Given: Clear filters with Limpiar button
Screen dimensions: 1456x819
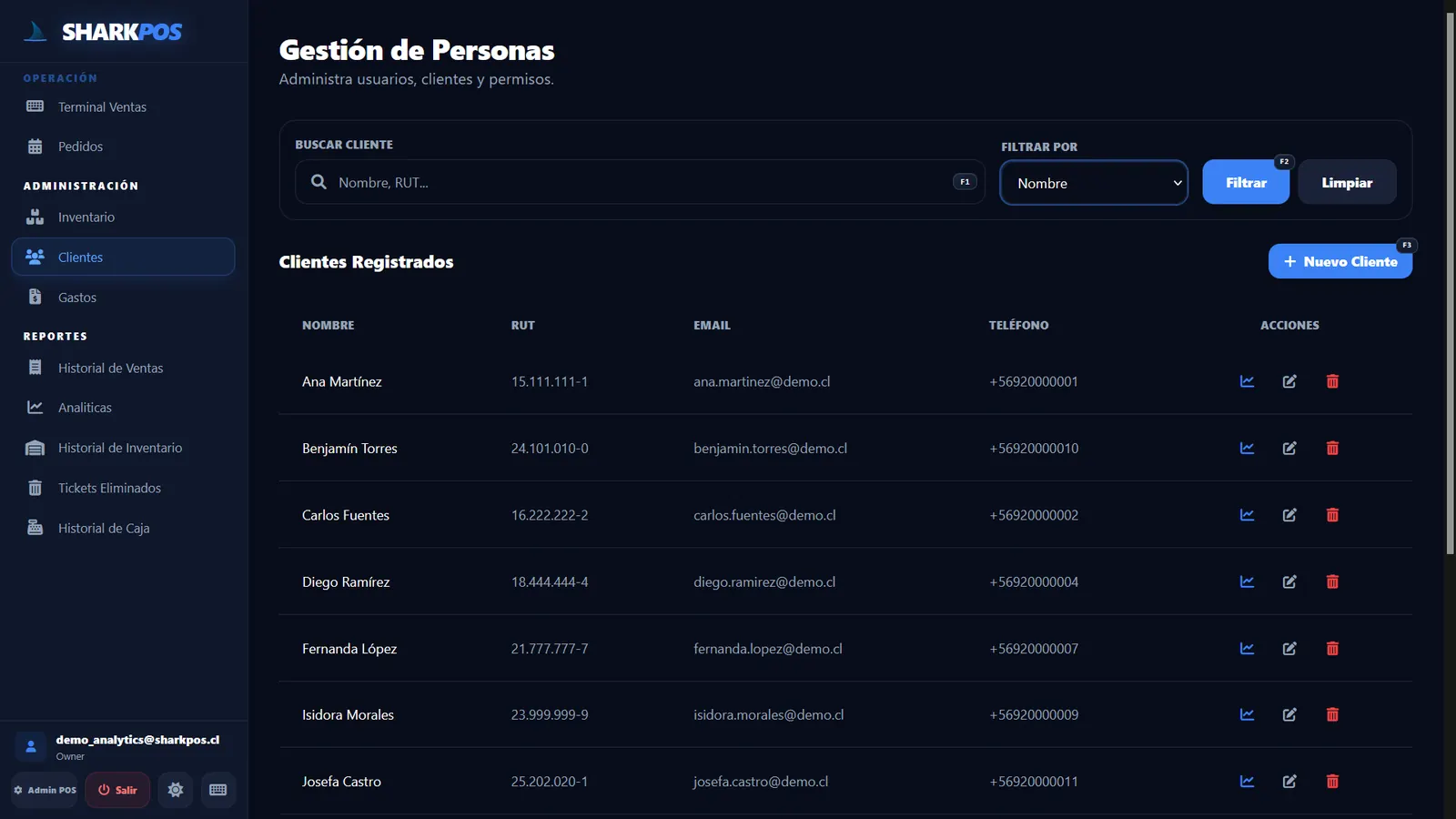Looking at the screenshot, I should 1347,182.
